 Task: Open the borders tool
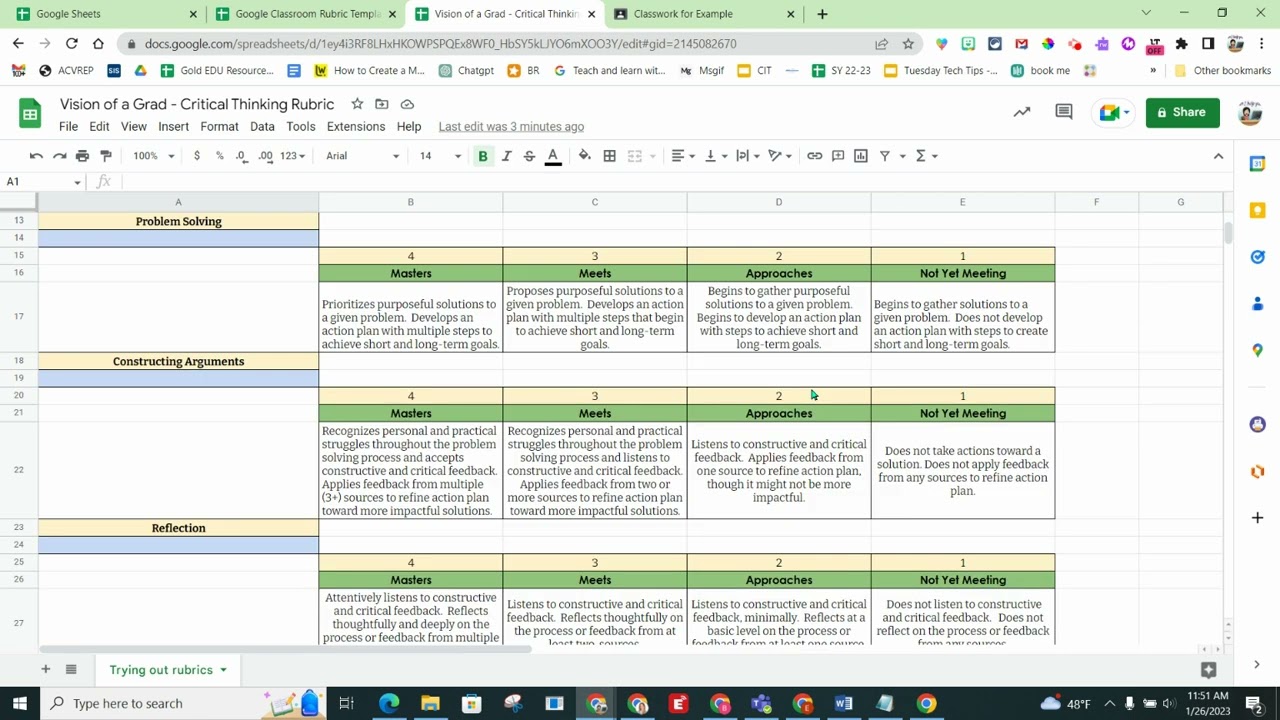point(609,156)
